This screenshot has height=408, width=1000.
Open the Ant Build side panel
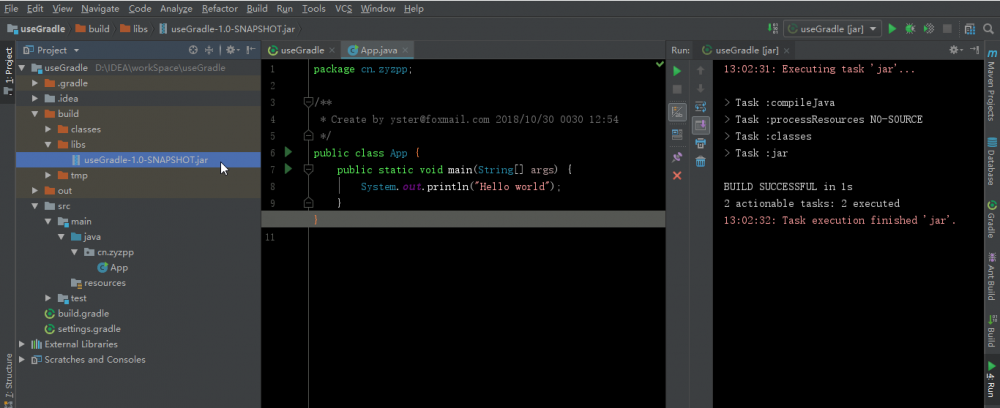tap(991, 275)
